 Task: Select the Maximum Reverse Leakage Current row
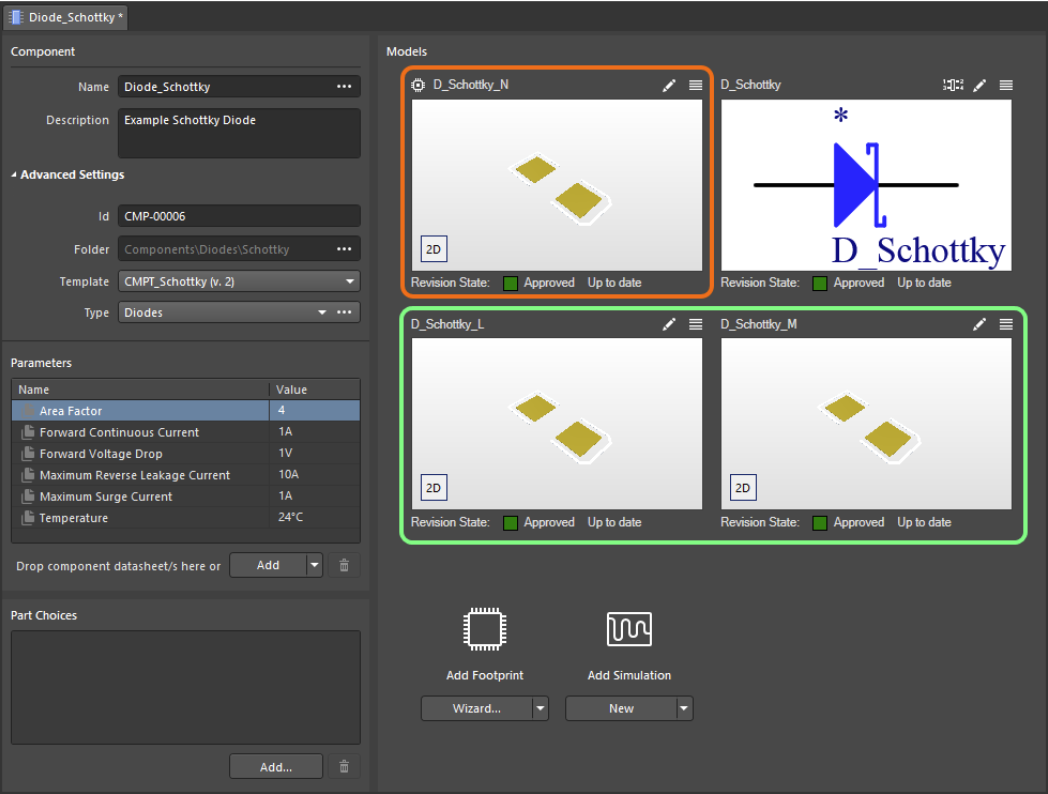pyautogui.click(x=186, y=475)
